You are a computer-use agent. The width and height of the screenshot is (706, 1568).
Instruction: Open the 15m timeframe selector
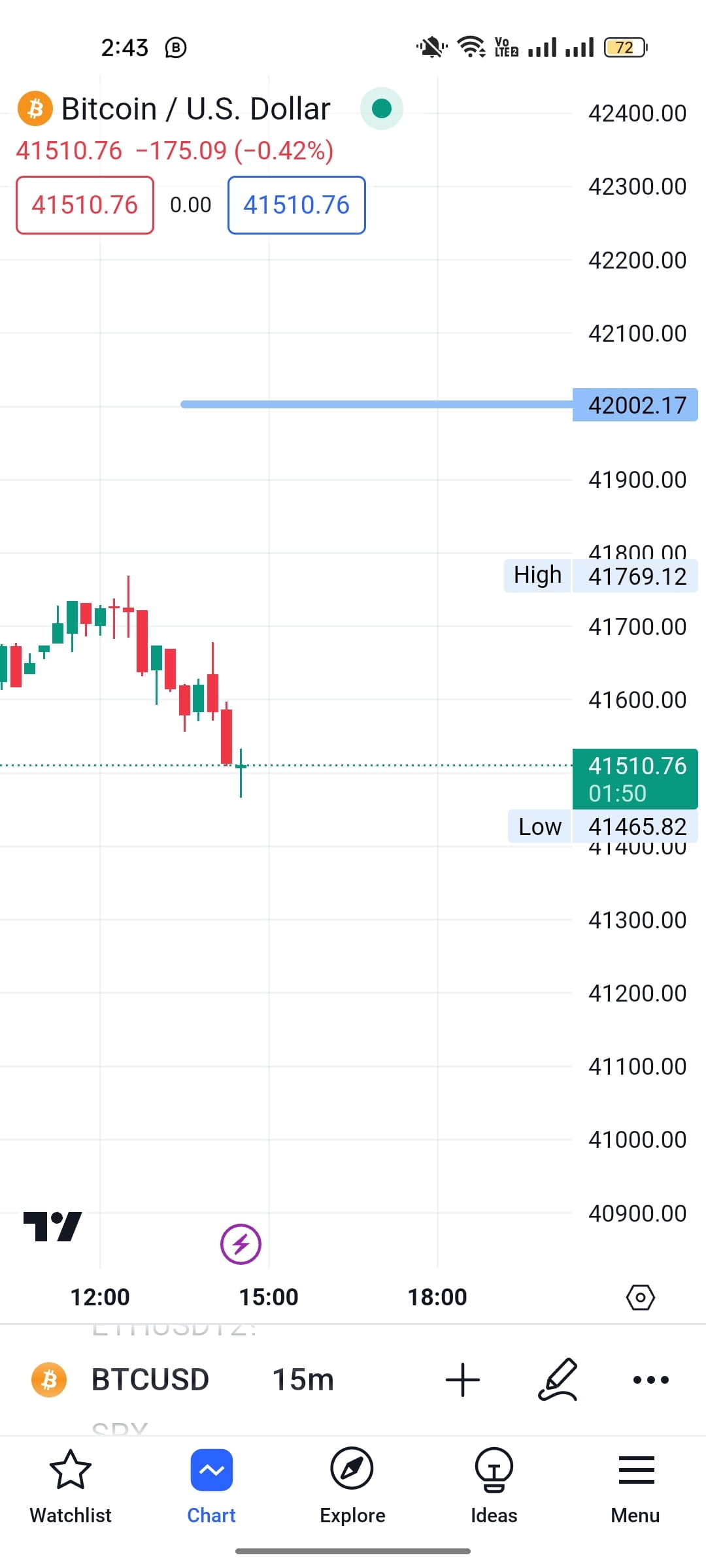pos(302,1380)
